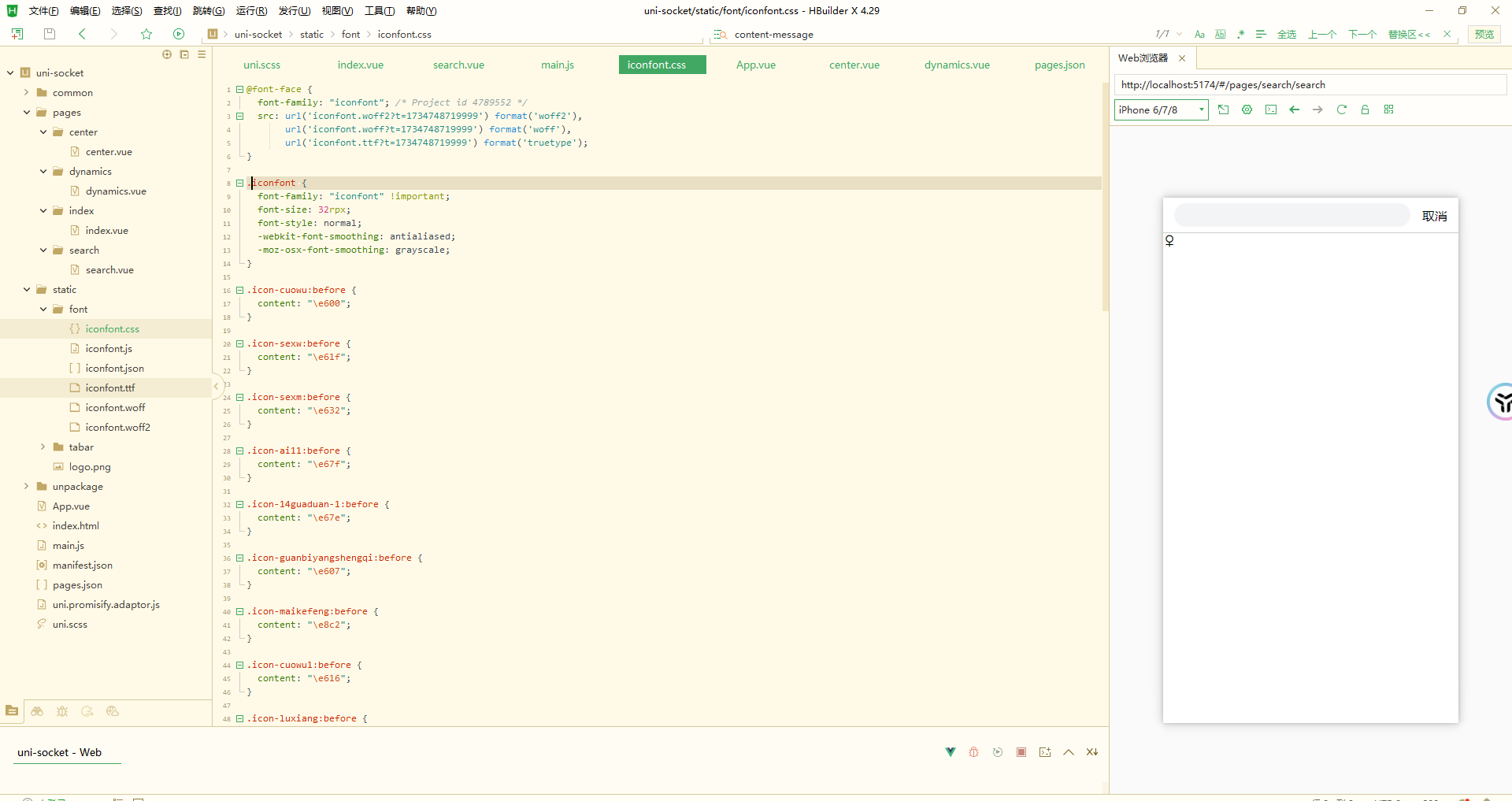
Task: Open browser settings gear icon
Action: pos(1247,109)
